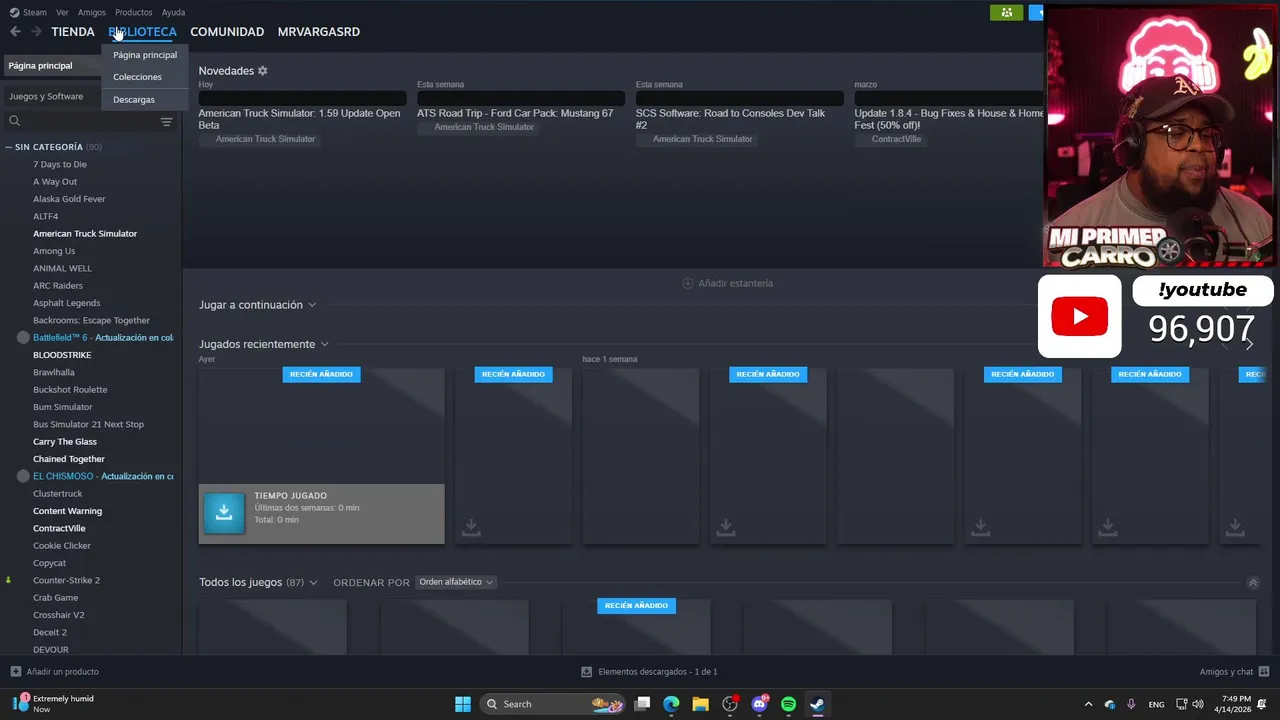Image resolution: width=1280 pixels, height=720 pixels.
Task: Open the Novedades settings gear
Action: (x=263, y=71)
